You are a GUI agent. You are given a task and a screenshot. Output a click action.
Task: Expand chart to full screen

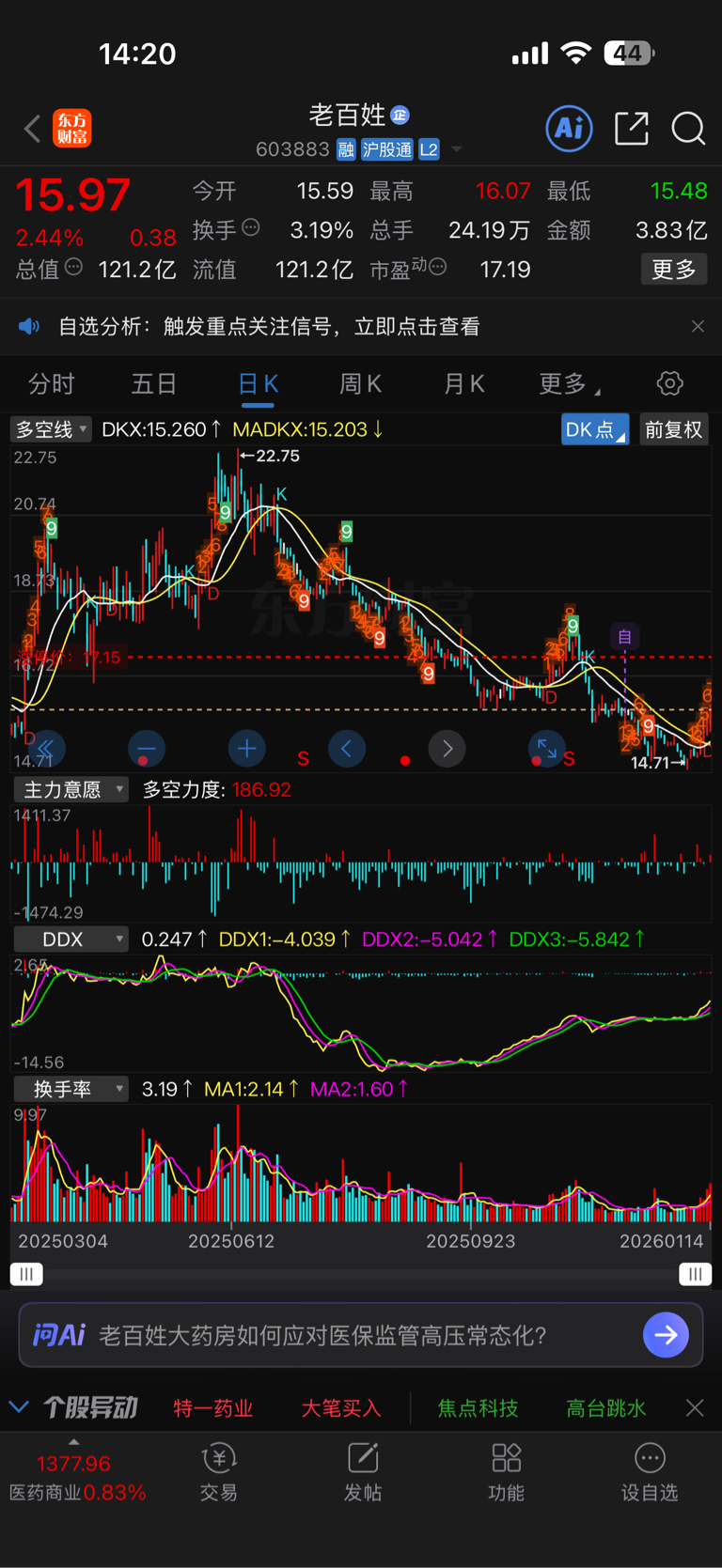pyautogui.click(x=547, y=749)
